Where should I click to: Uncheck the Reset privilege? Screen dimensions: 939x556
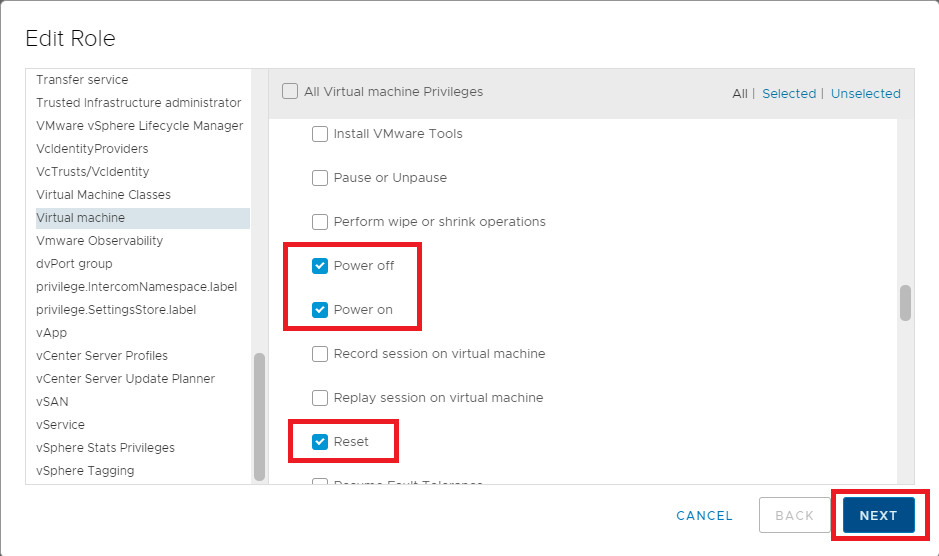[320, 442]
